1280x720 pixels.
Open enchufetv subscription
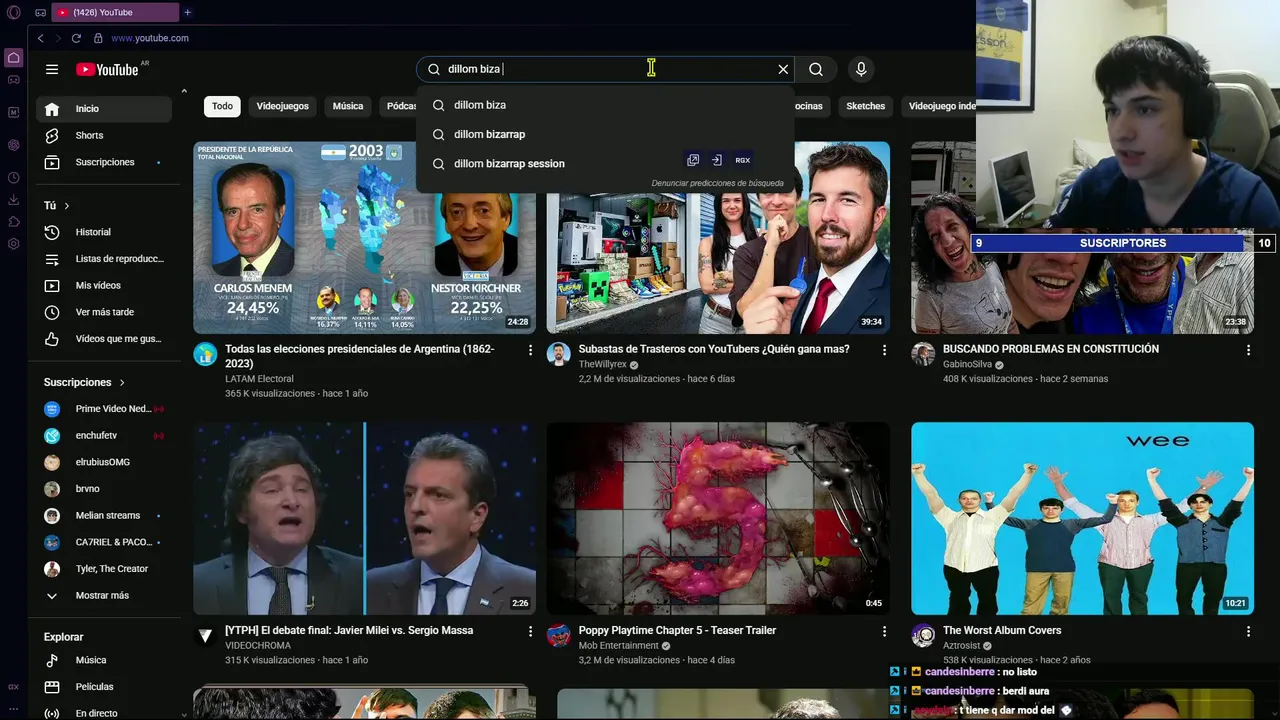point(104,435)
